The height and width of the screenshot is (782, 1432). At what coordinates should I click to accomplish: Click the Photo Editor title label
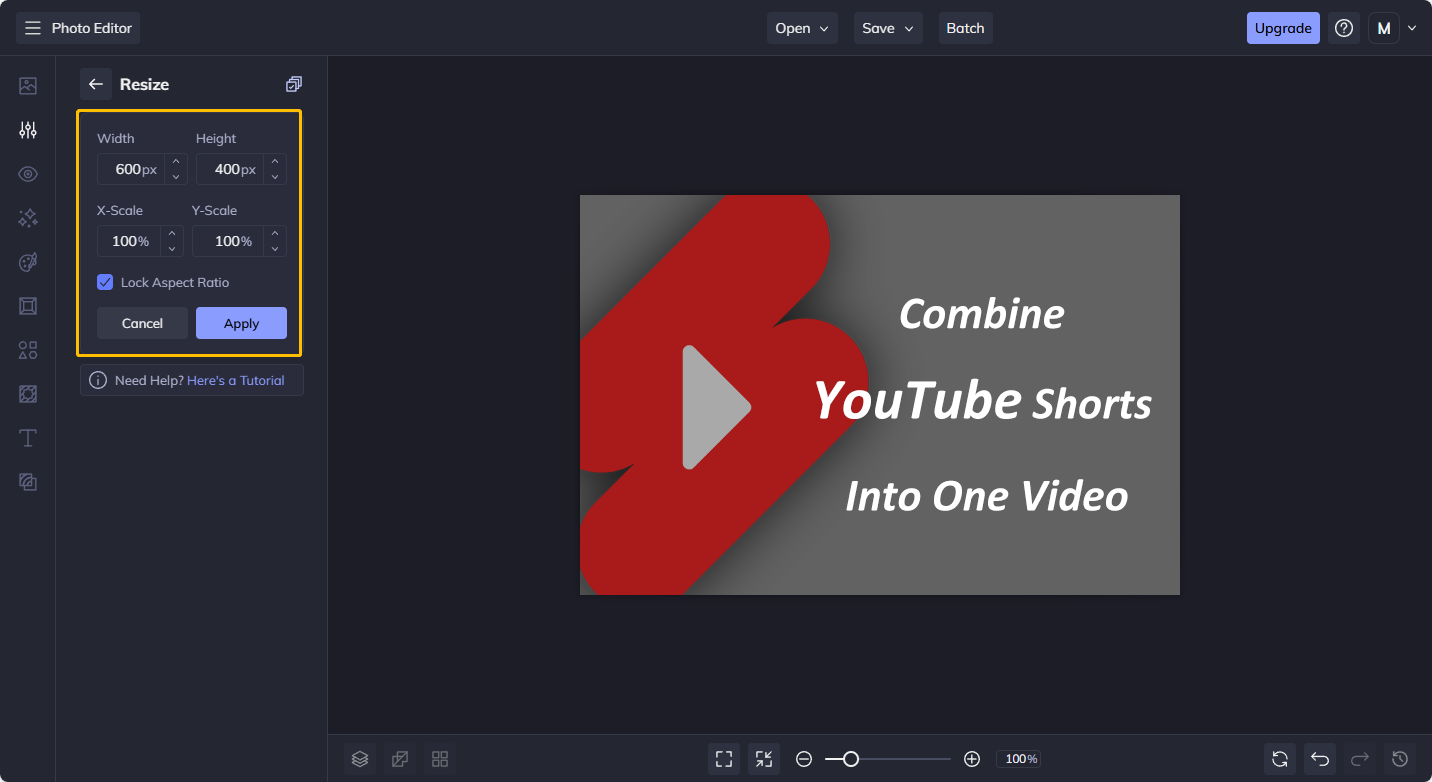pos(92,28)
